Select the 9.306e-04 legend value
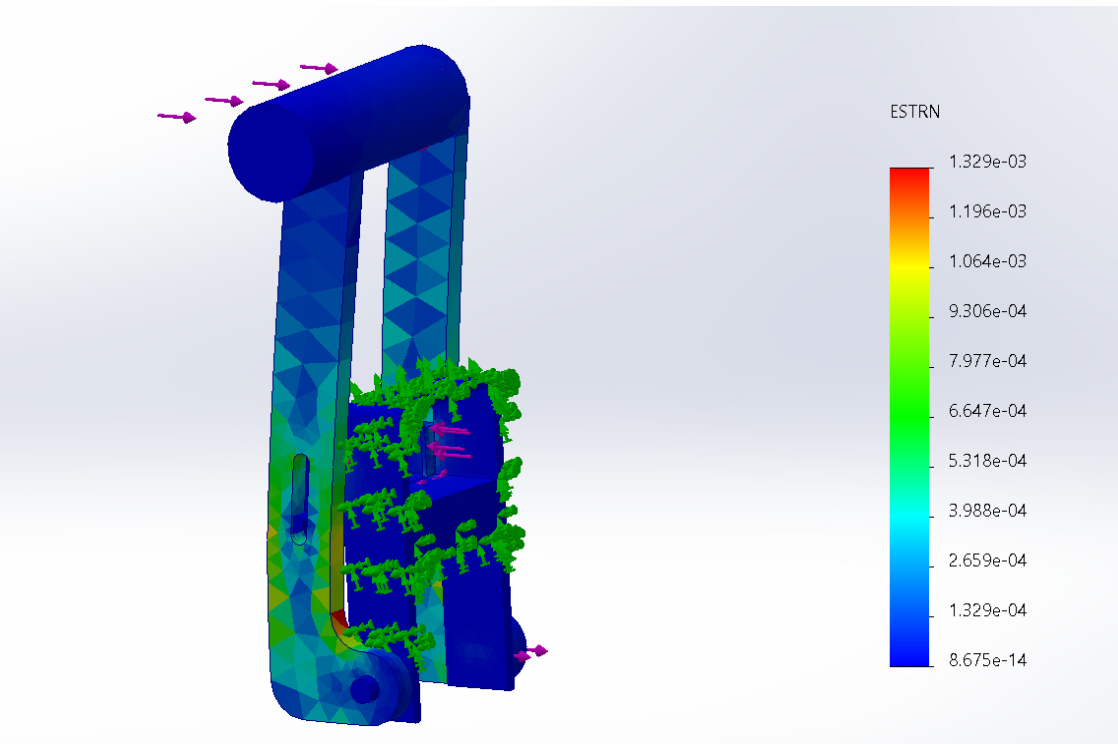This screenshot has width=1118, height=744. [988, 312]
